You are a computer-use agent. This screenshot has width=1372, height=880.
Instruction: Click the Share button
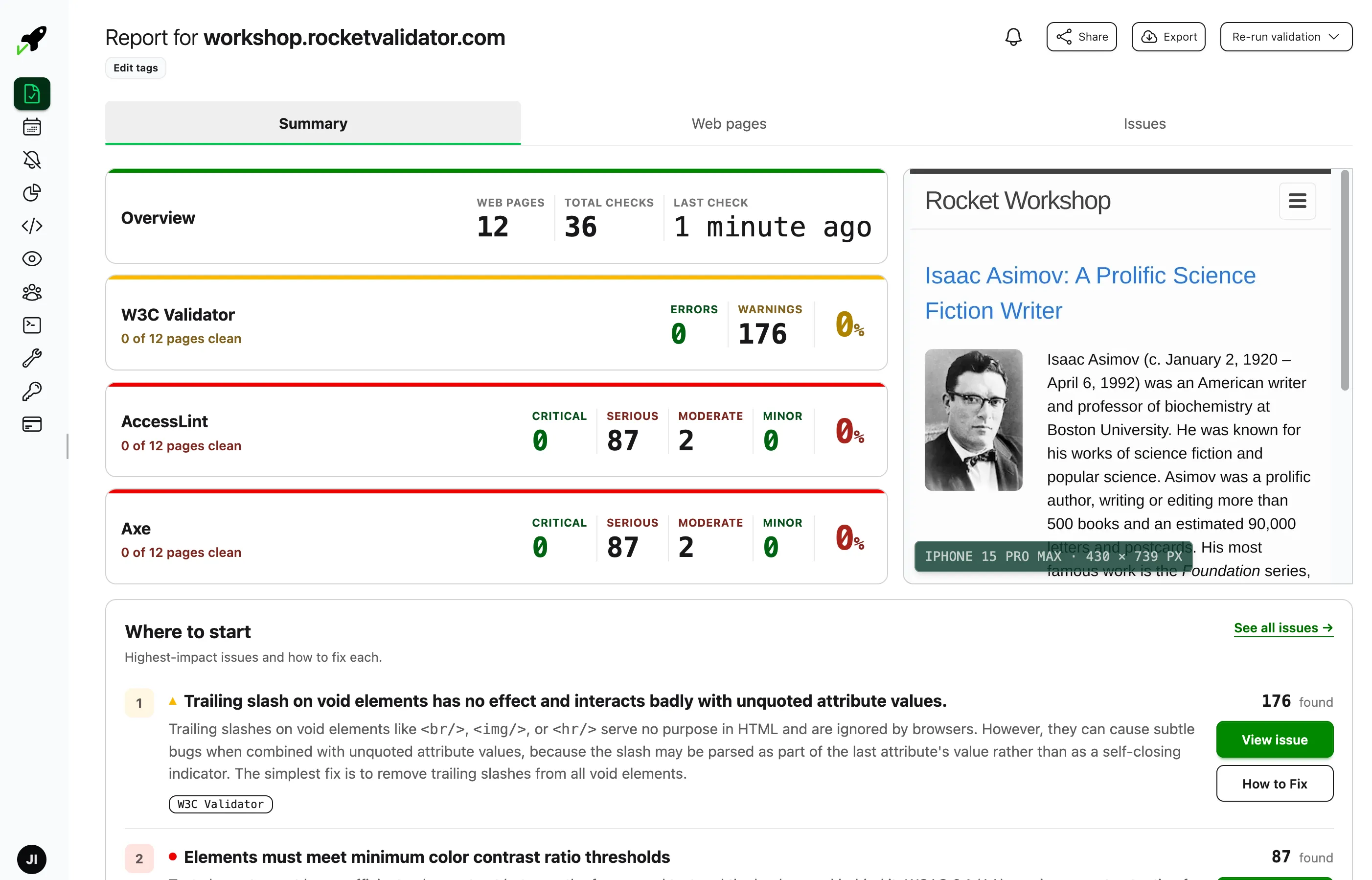(1081, 37)
